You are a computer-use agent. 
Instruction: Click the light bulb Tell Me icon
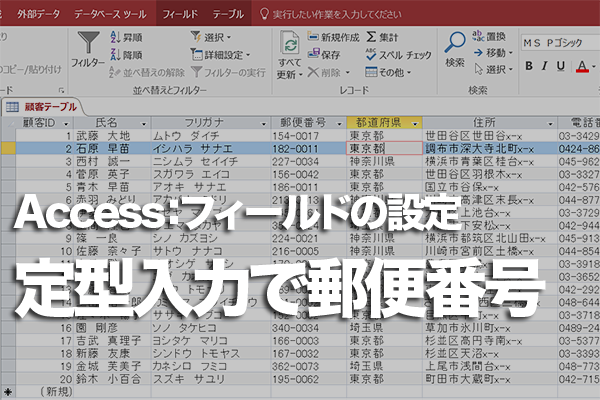[264, 14]
